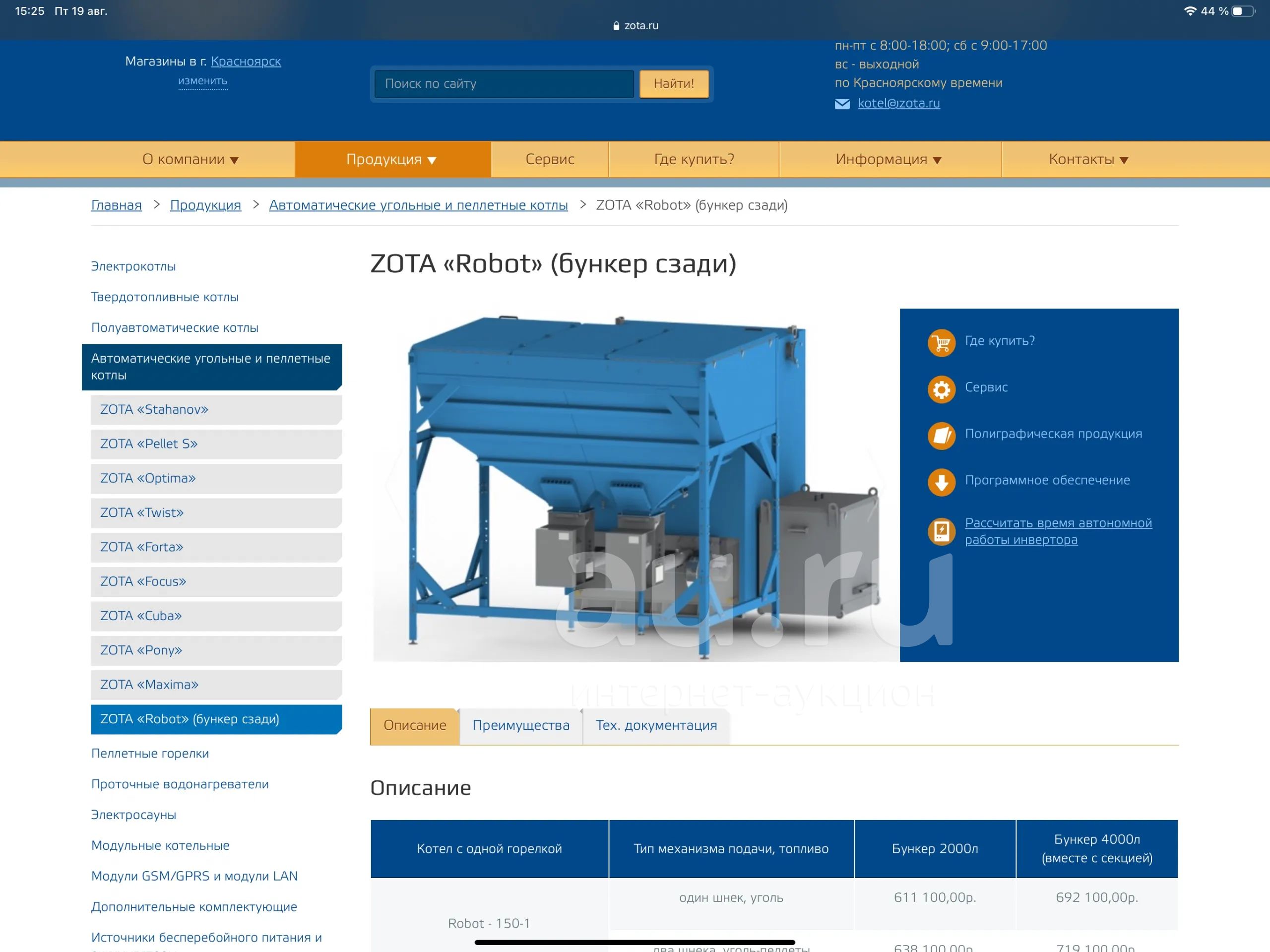Open ZOTA «Focus» in sidebar
The image size is (1270, 952).
pos(216,581)
